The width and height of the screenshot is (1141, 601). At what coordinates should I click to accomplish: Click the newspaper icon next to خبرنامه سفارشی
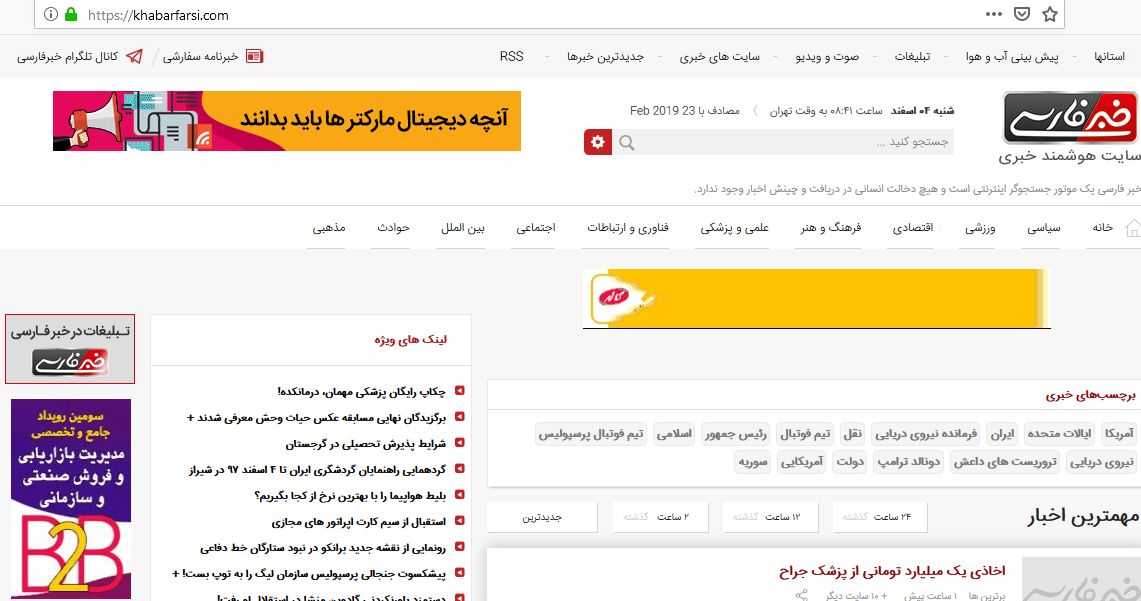pyautogui.click(x=254, y=55)
